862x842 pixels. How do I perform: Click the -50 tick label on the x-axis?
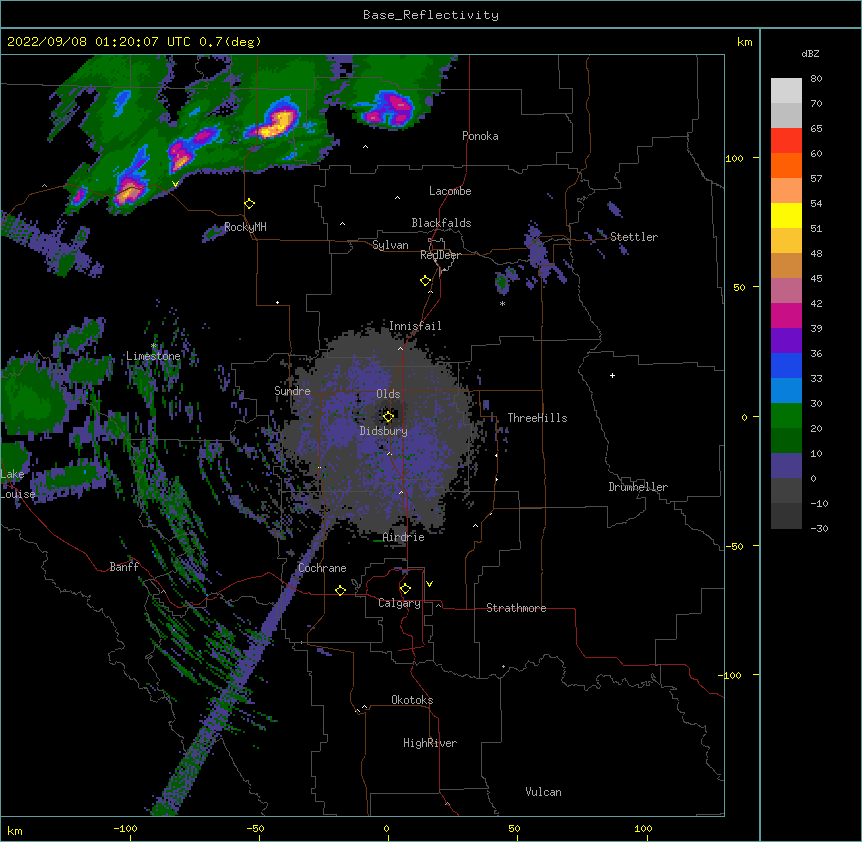click(255, 828)
